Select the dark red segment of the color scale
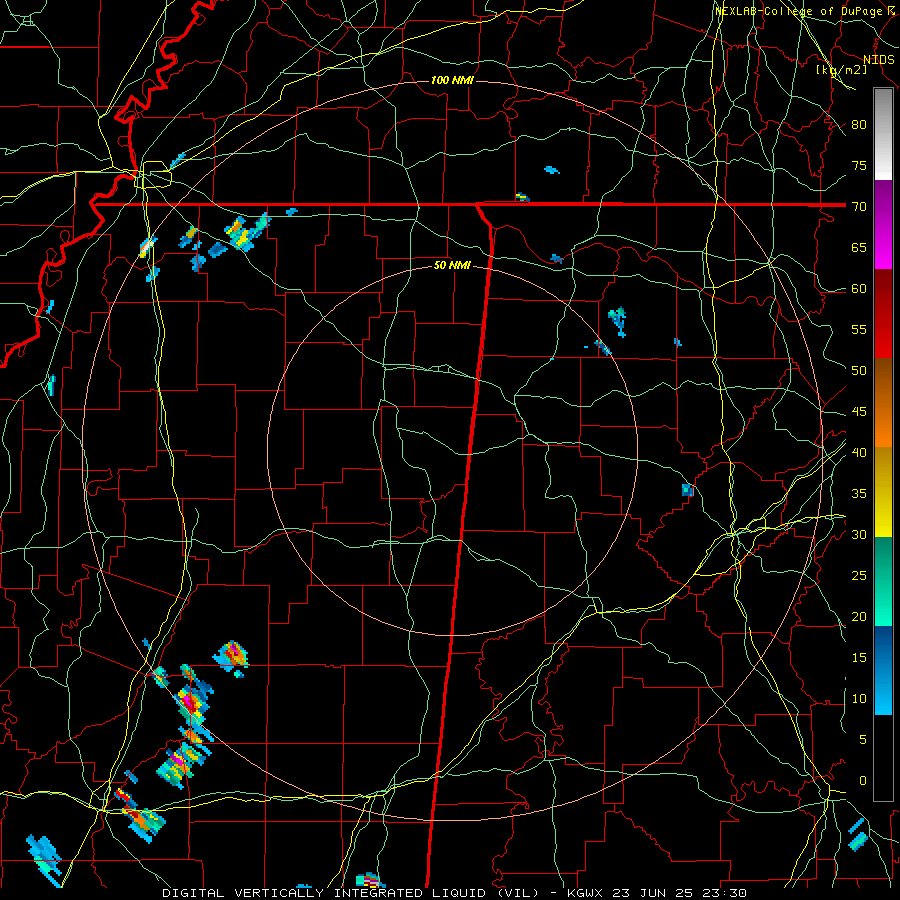Image resolution: width=900 pixels, height=900 pixels. click(x=883, y=314)
